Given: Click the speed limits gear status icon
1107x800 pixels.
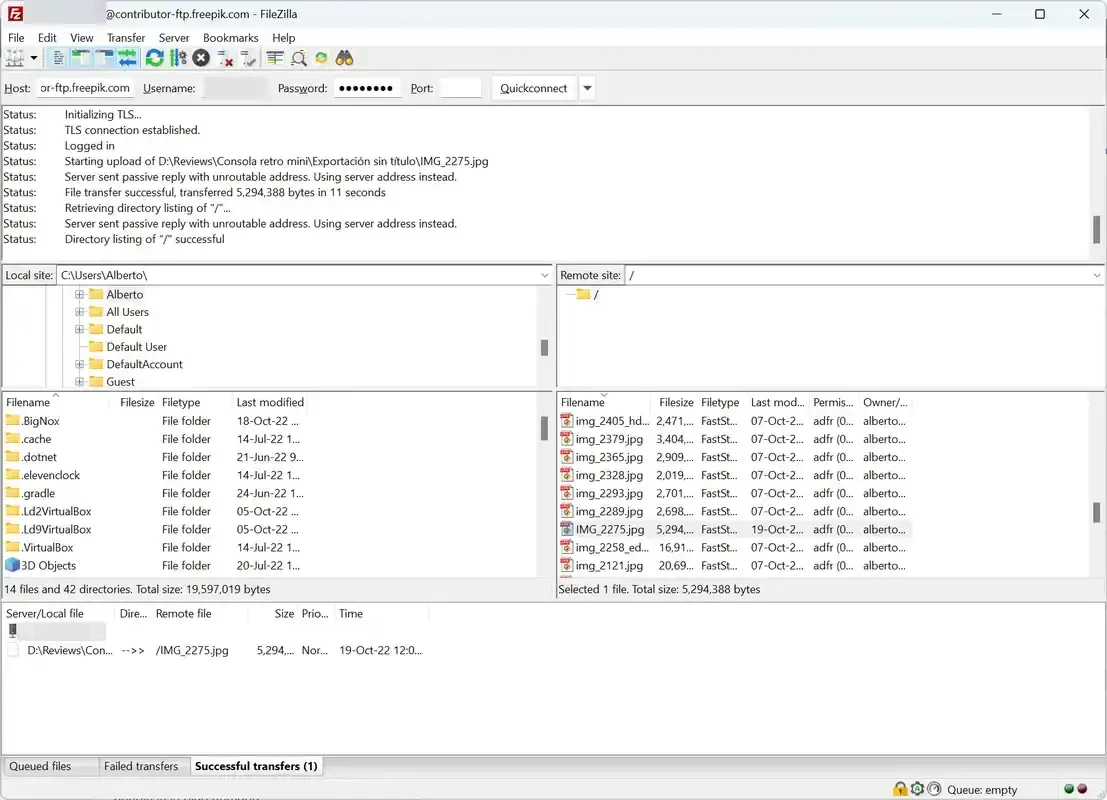Looking at the screenshot, I should point(917,789).
